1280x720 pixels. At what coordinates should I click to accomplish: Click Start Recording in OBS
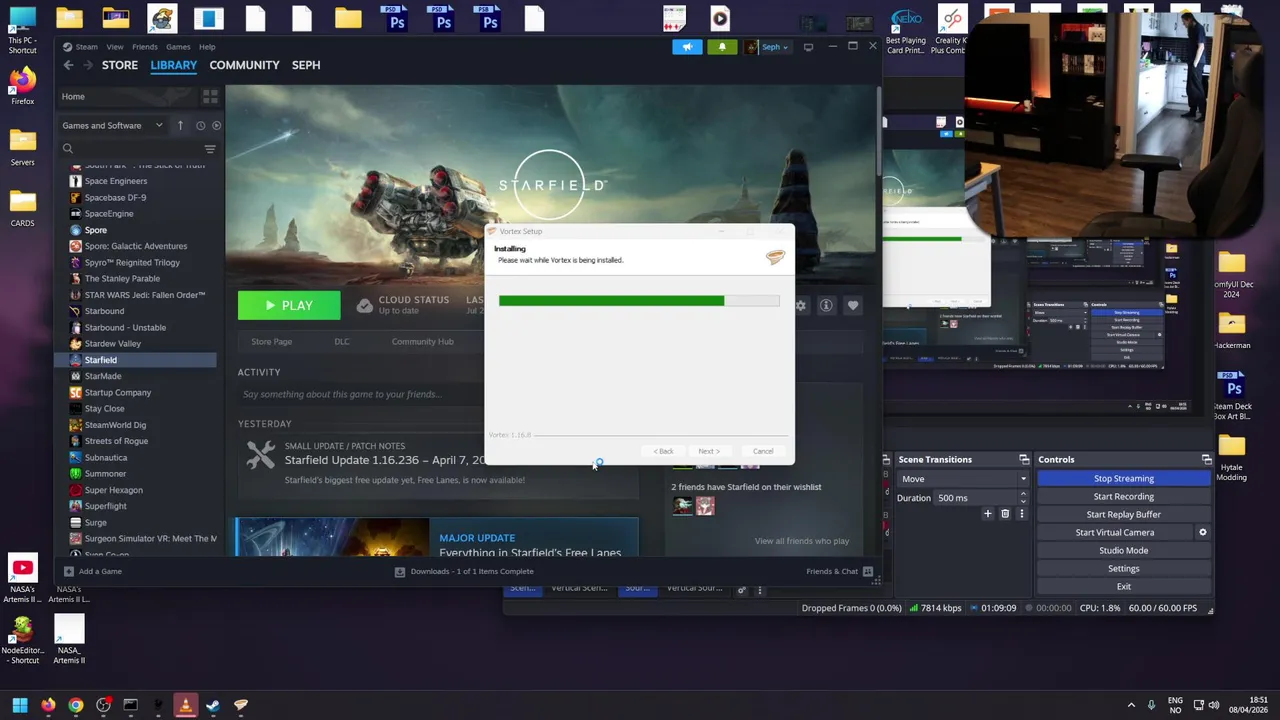pos(1123,497)
